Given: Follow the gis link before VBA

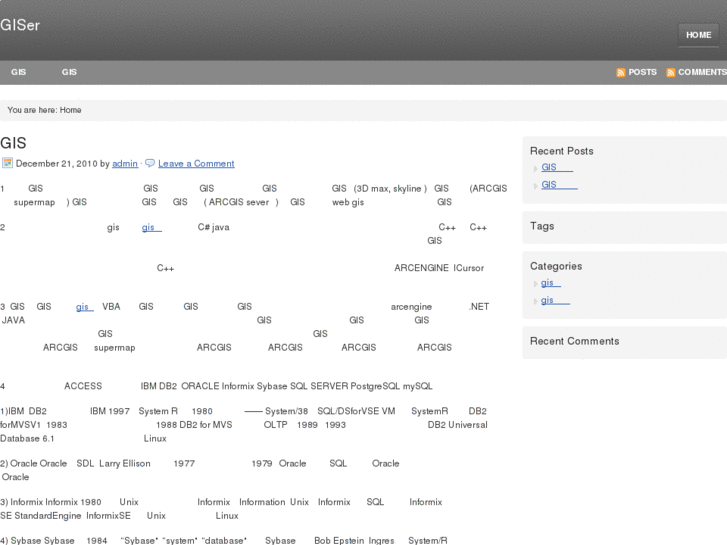Looking at the screenshot, I should 85,306.
